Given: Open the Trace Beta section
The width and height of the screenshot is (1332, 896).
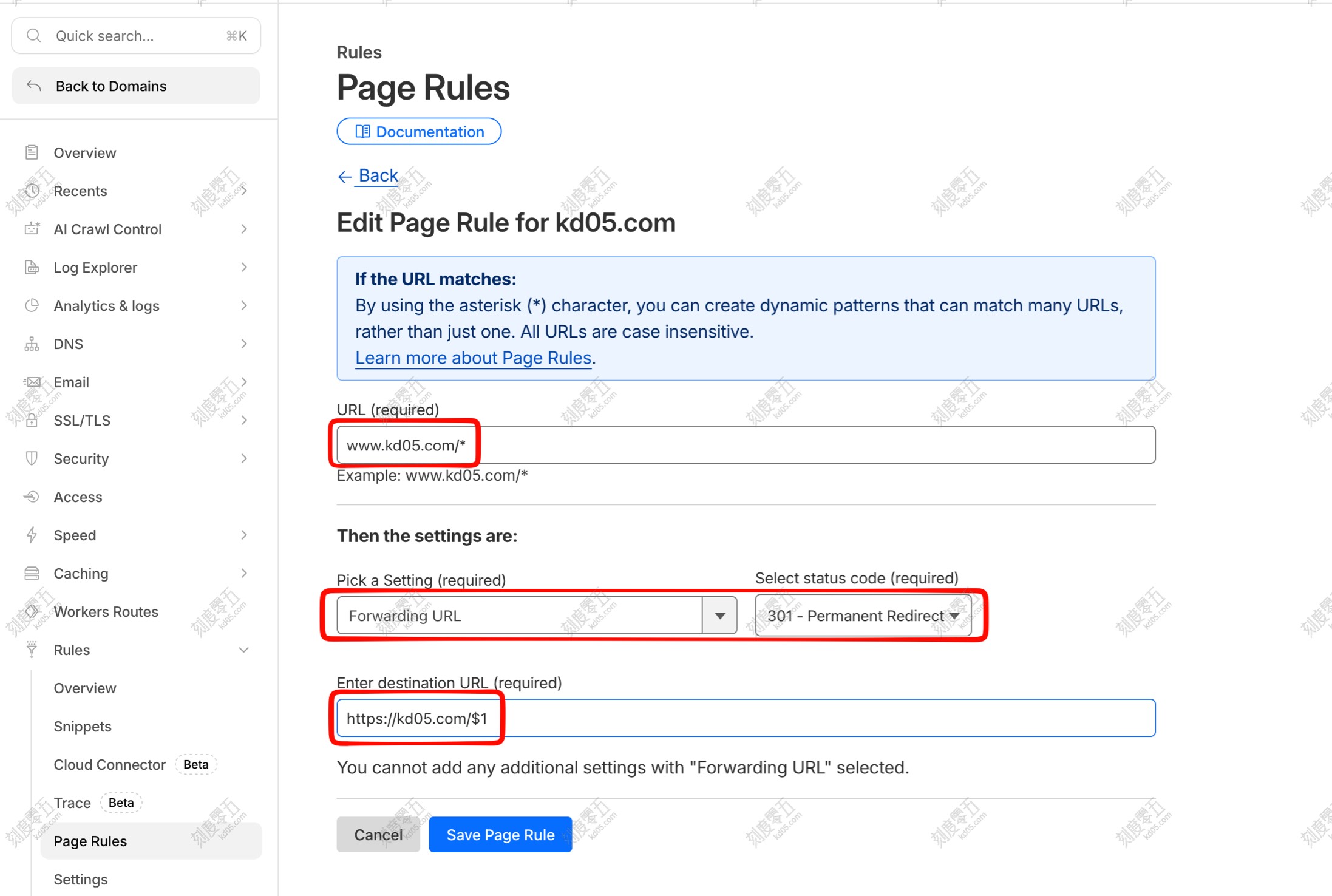Looking at the screenshot, I should click(72, 802).
